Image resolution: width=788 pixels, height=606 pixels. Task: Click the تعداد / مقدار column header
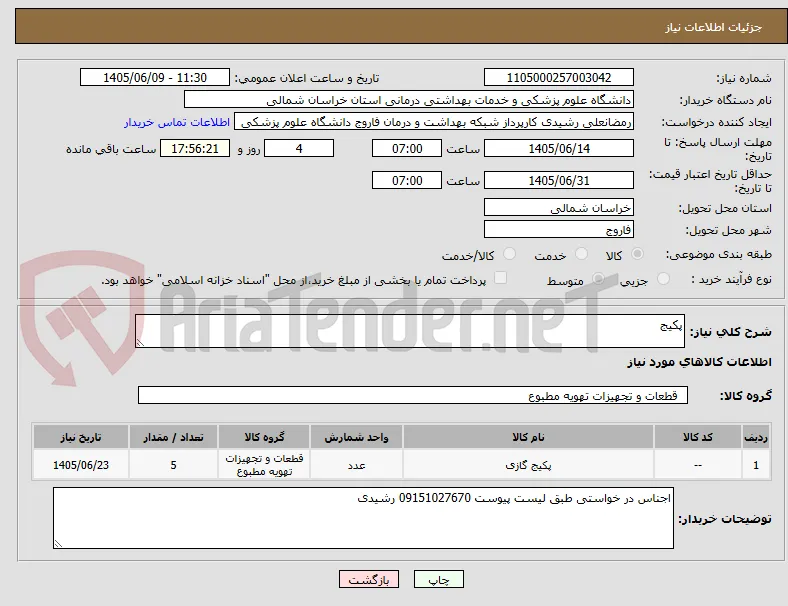click(173, 437)
